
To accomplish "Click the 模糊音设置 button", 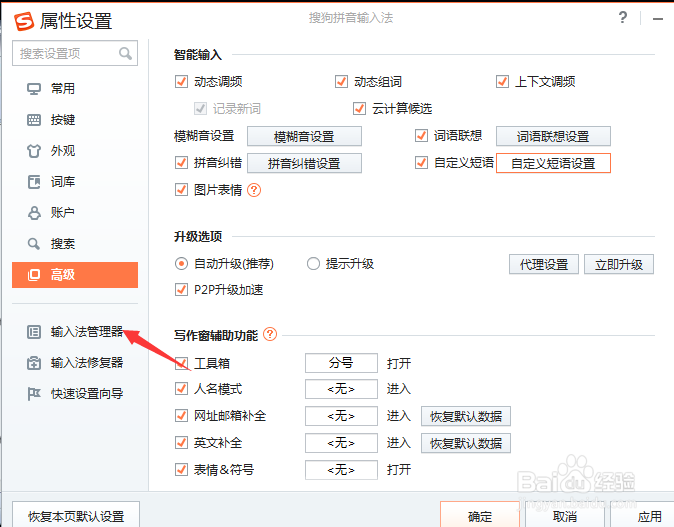I will (x=304, y=136).
